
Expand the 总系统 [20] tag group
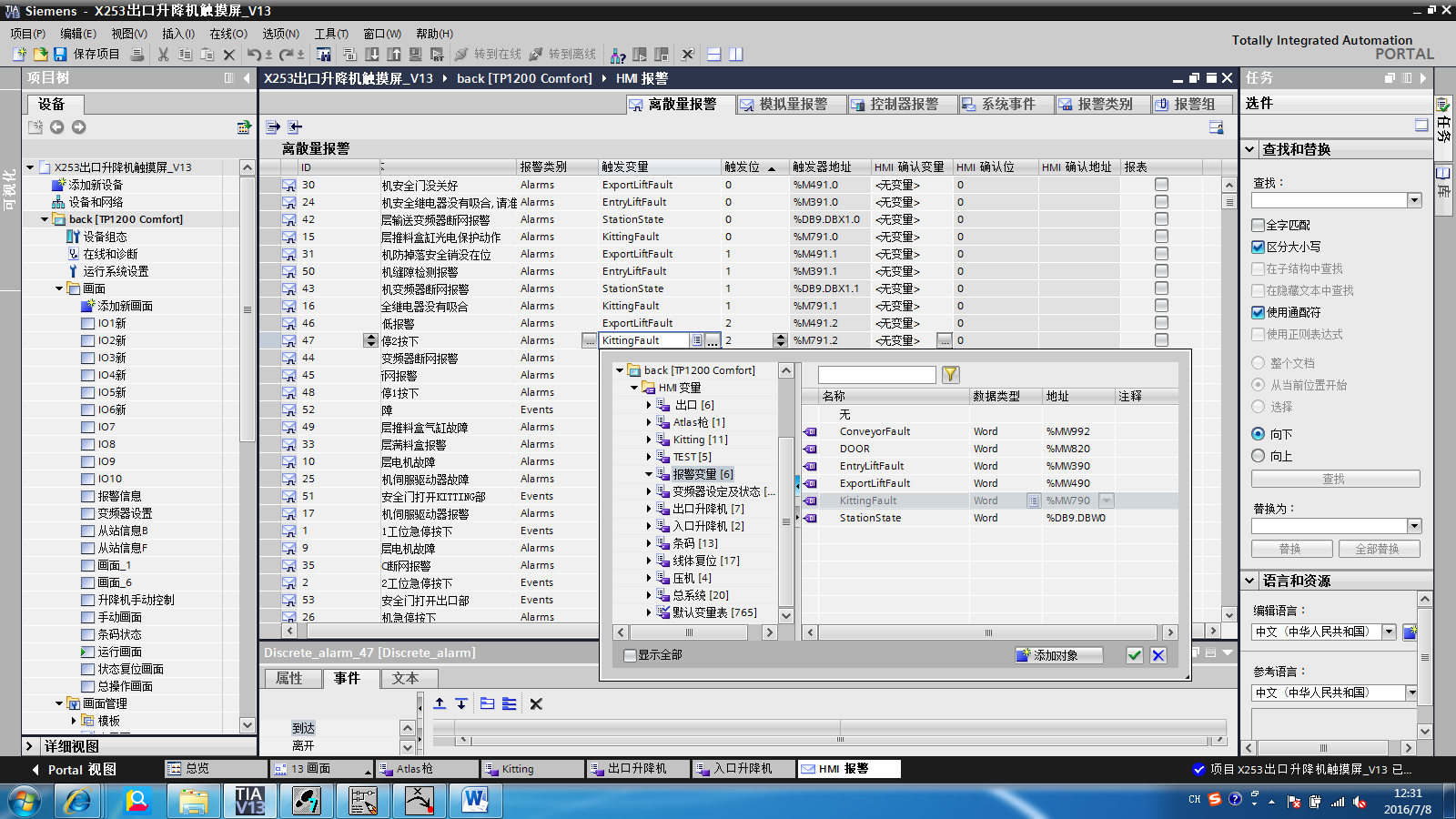click(x=649, y=595)
